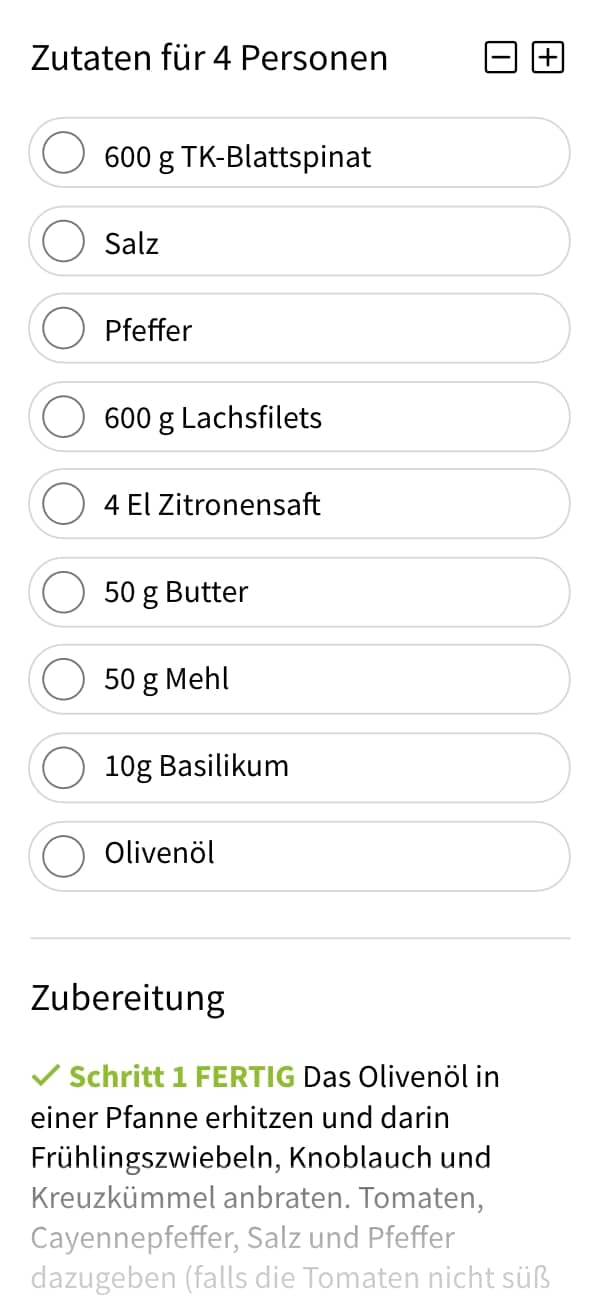
Task: Decrease servings with the minus icon
Action: pyautogui.click(x=501, y=58)
